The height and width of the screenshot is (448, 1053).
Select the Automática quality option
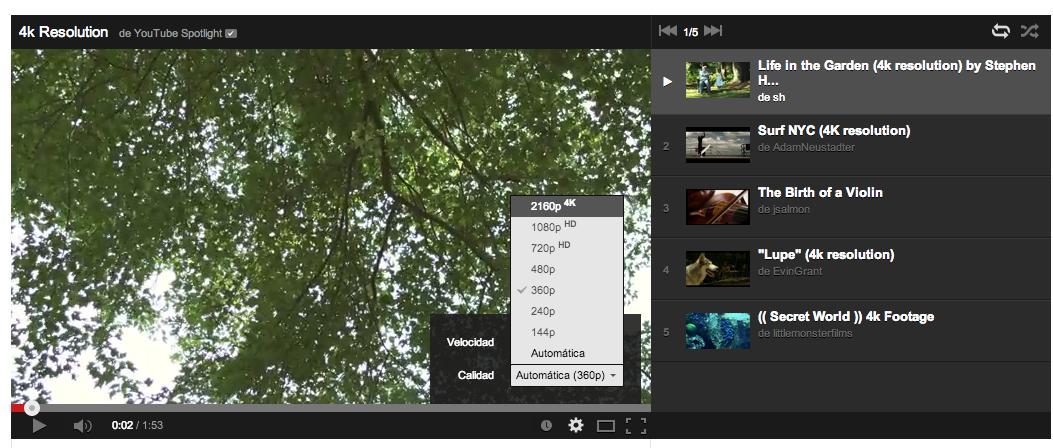[558, 353]
